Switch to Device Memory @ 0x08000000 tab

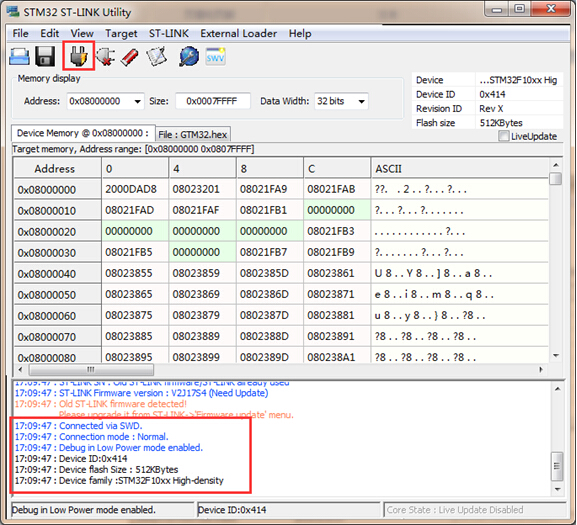[x=83, y=133]
